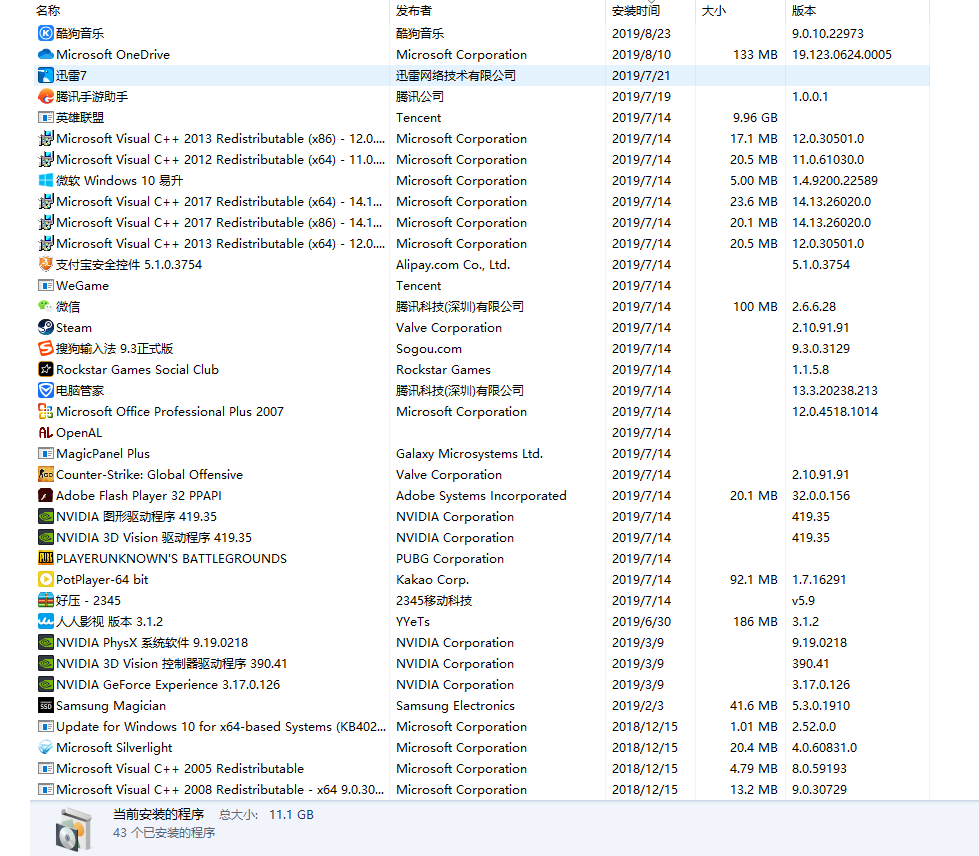979x856 pixels.
Task: Select NVIDIA 3D Vision 控制器驱动程序 390.41 name
Action: [x=172, y=664]
